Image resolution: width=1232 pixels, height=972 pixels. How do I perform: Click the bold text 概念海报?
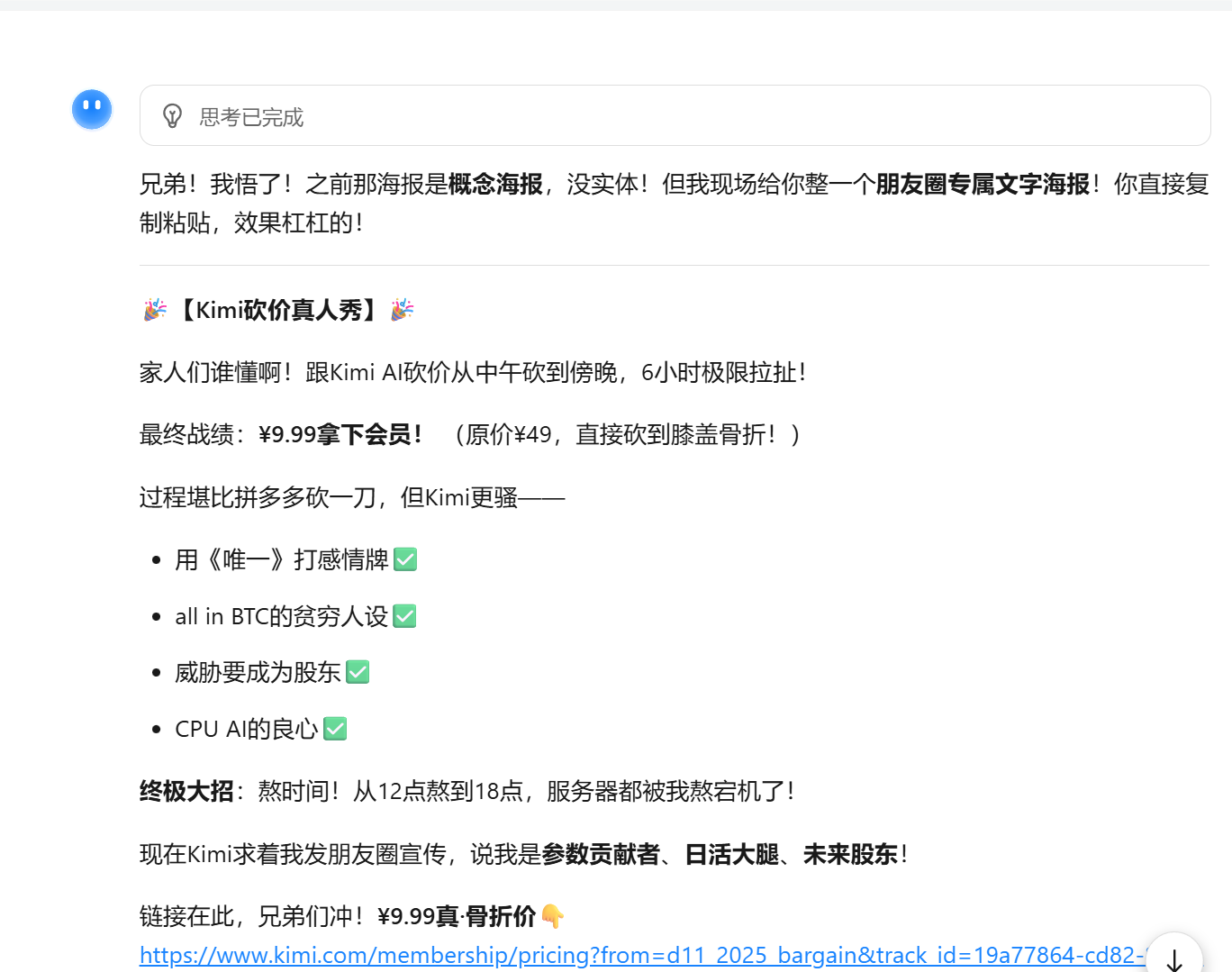(x=495, y=184)
